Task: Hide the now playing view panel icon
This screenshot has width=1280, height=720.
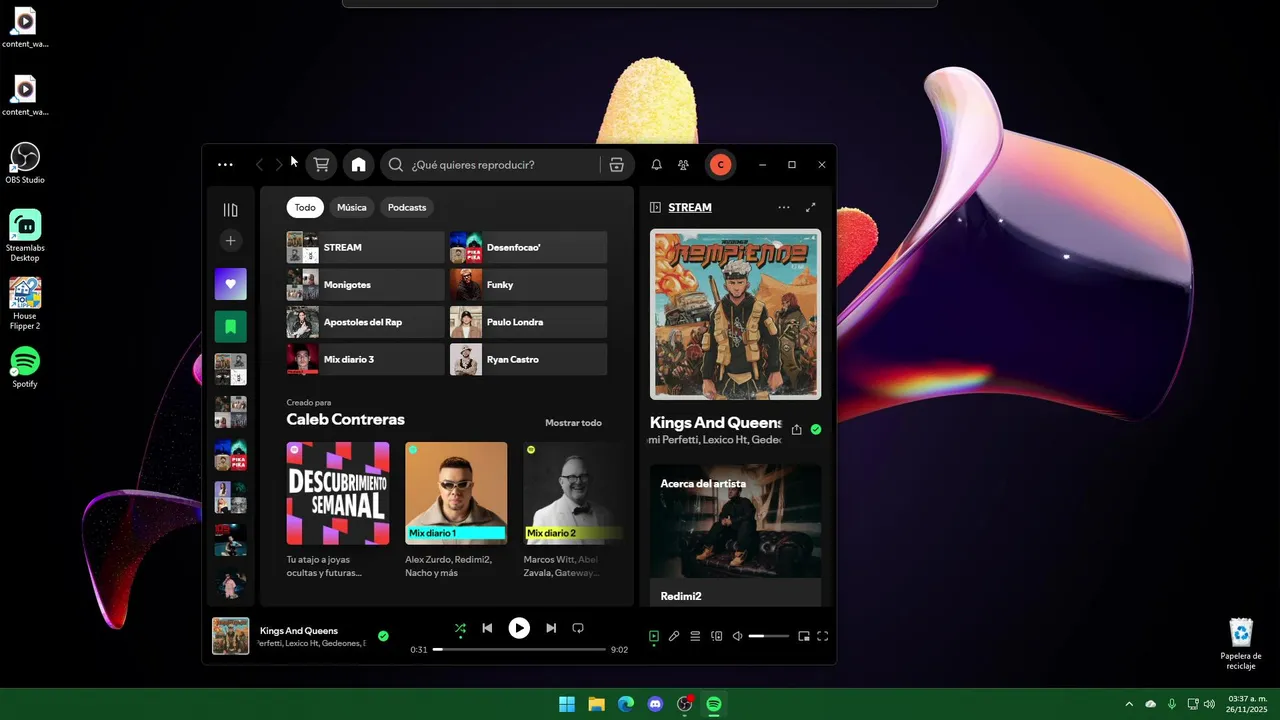Action: 655,207
